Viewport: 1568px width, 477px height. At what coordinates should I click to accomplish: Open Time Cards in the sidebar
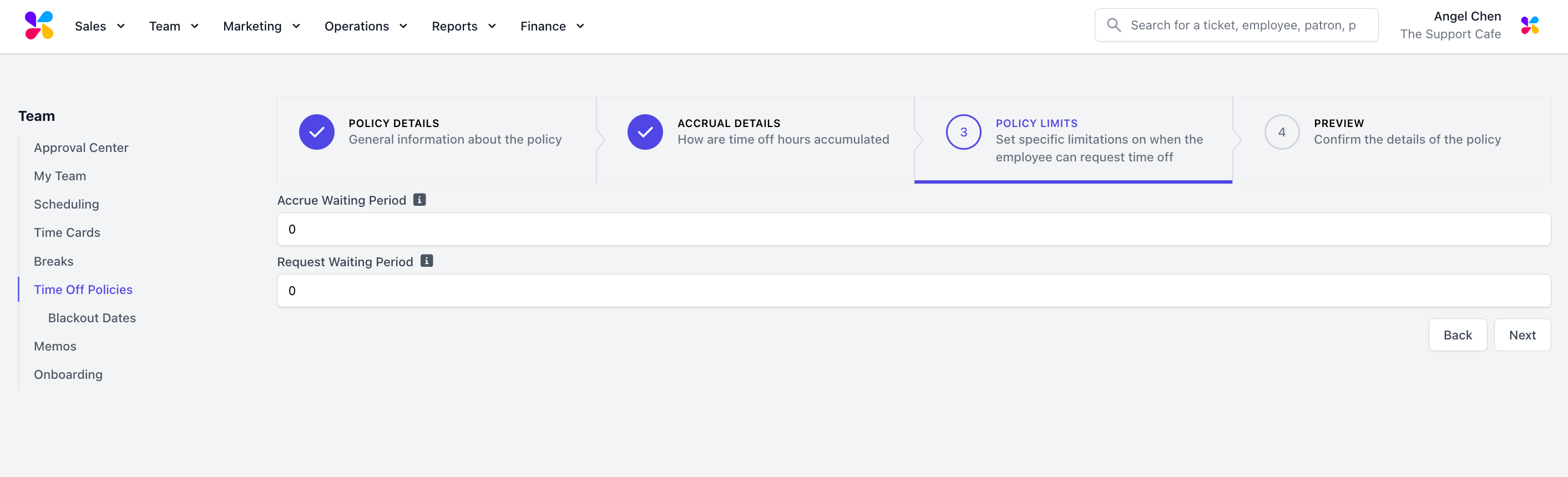(x=67, y=232)
